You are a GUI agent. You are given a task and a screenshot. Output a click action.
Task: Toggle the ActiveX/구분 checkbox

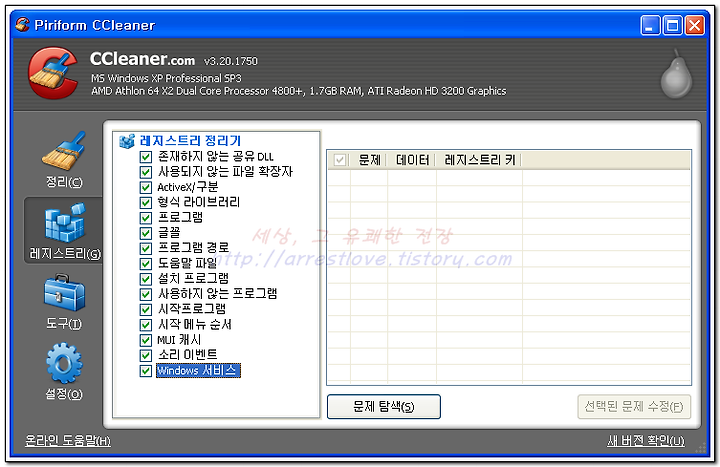pyautogui.click(x=146, y=187)
